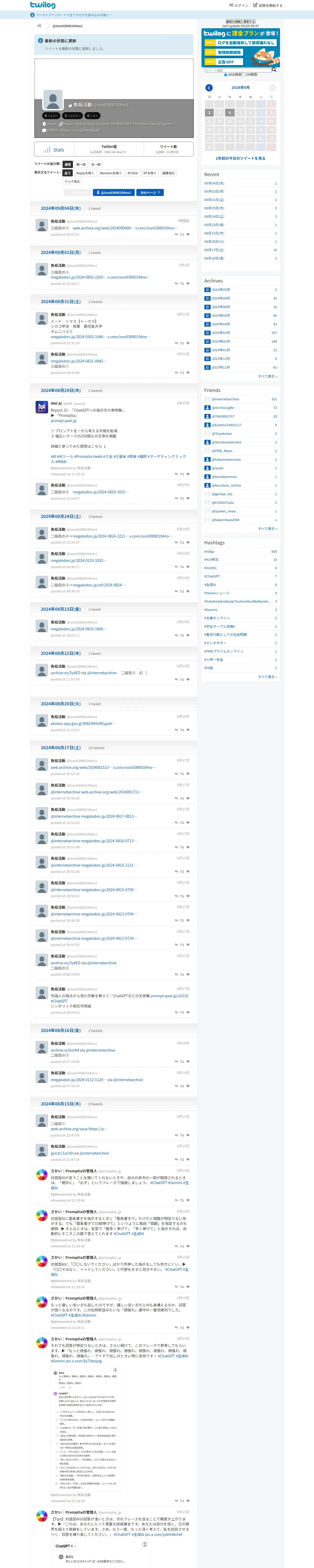Click the @ArchivingRe friend avatar

pyautogui.click(x=207, y=408)
